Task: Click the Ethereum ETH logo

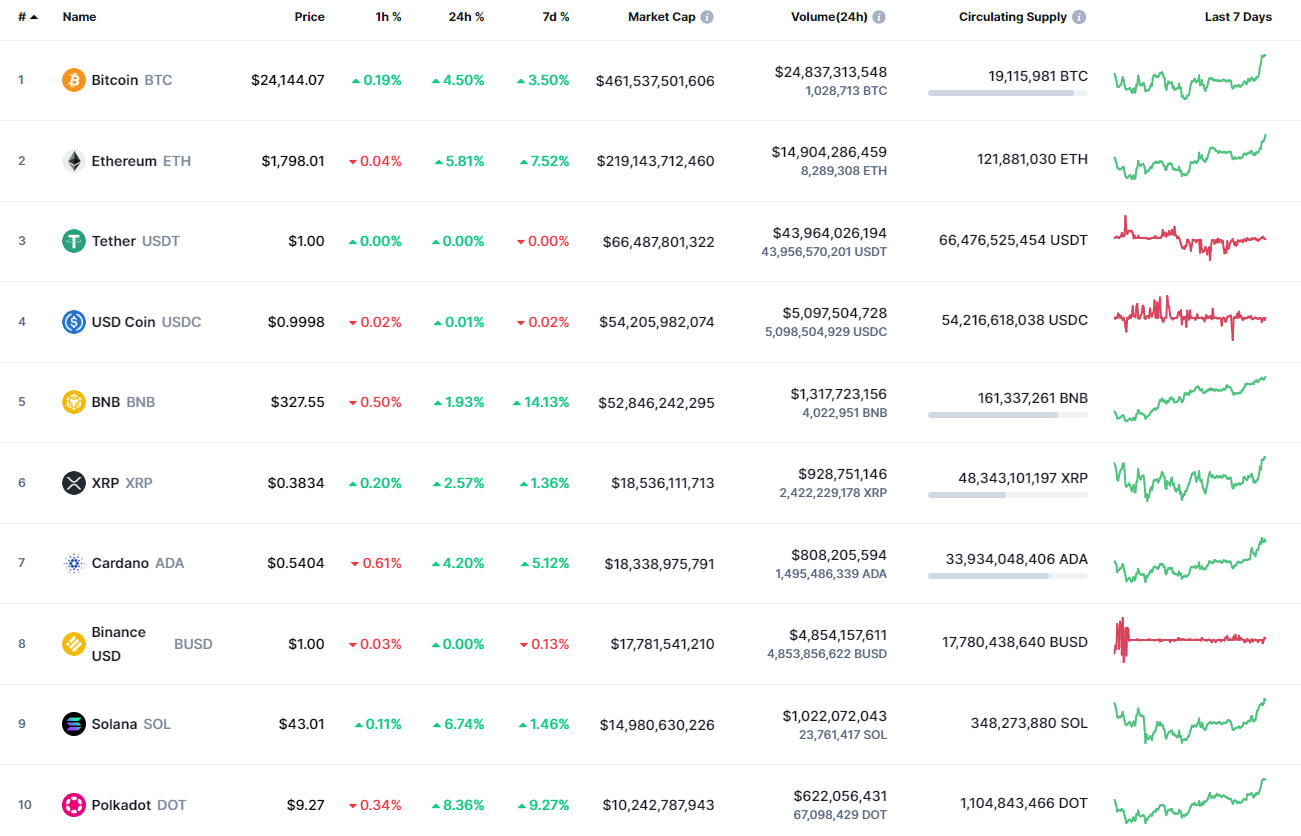Action: (x=73, y=160)
